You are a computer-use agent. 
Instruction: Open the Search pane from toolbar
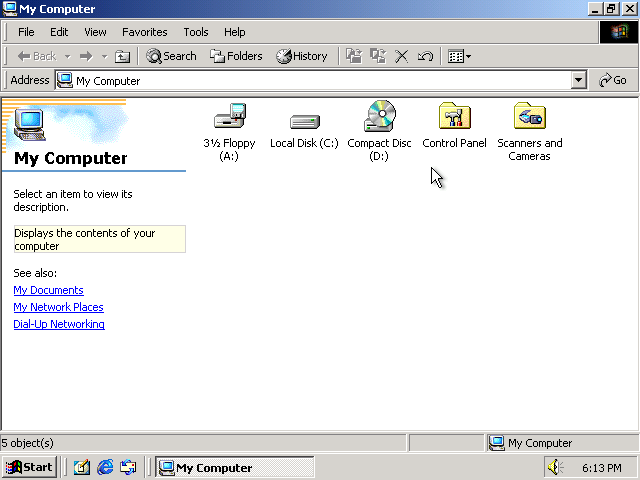pos(171,56)
